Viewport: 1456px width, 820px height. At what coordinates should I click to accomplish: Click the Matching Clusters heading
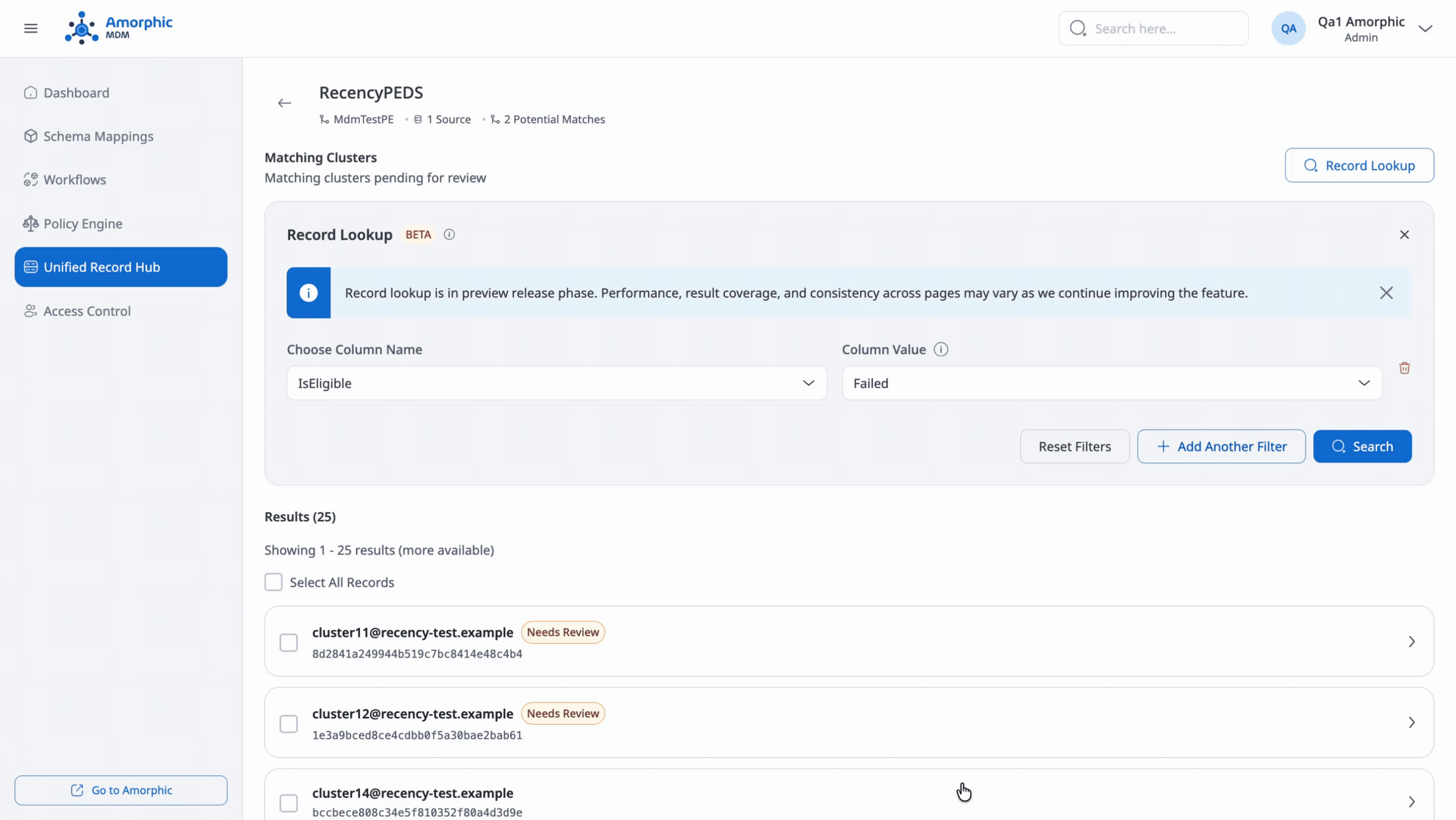point(321,158)
